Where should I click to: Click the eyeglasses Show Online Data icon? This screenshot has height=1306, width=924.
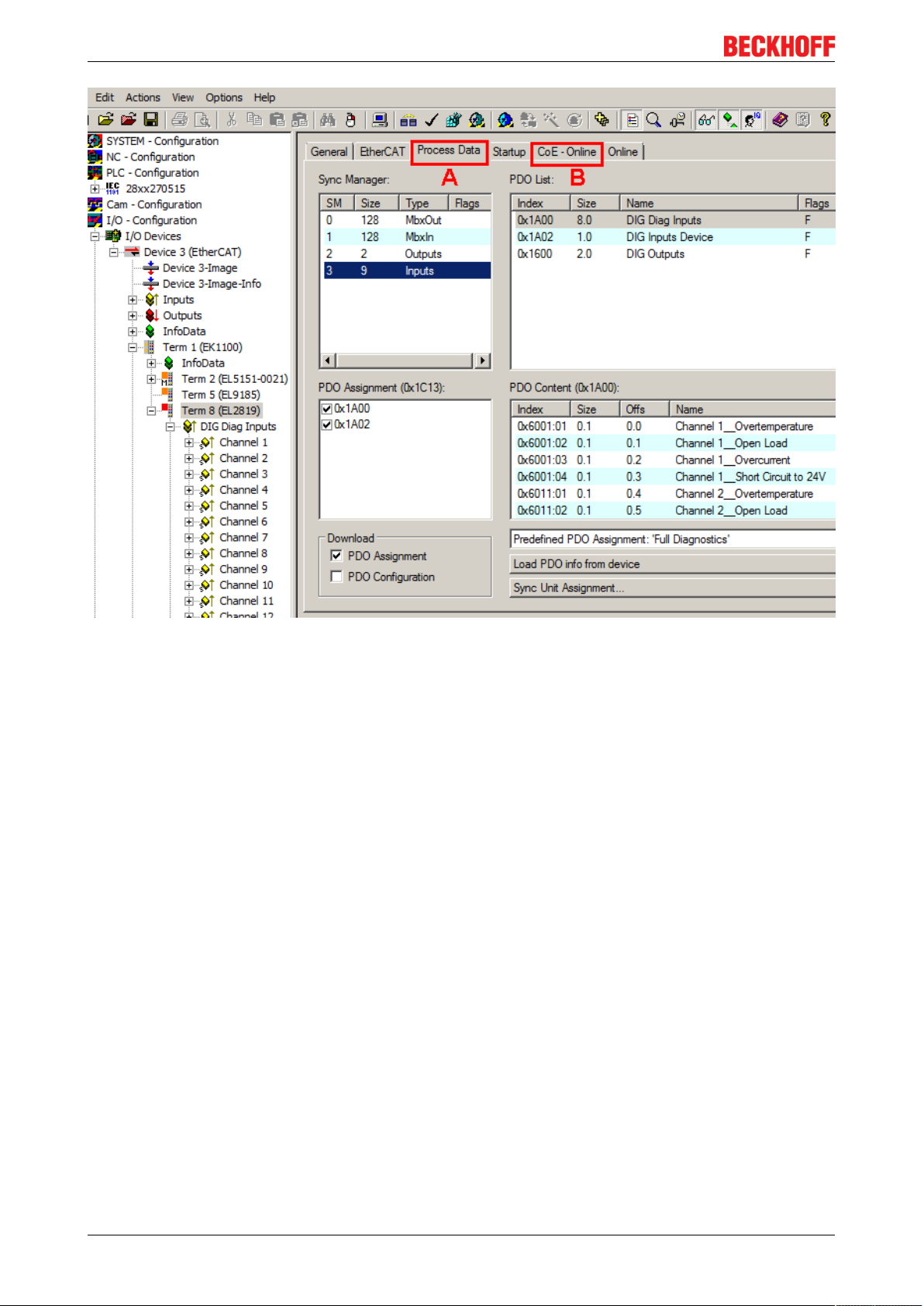point(705,119)
